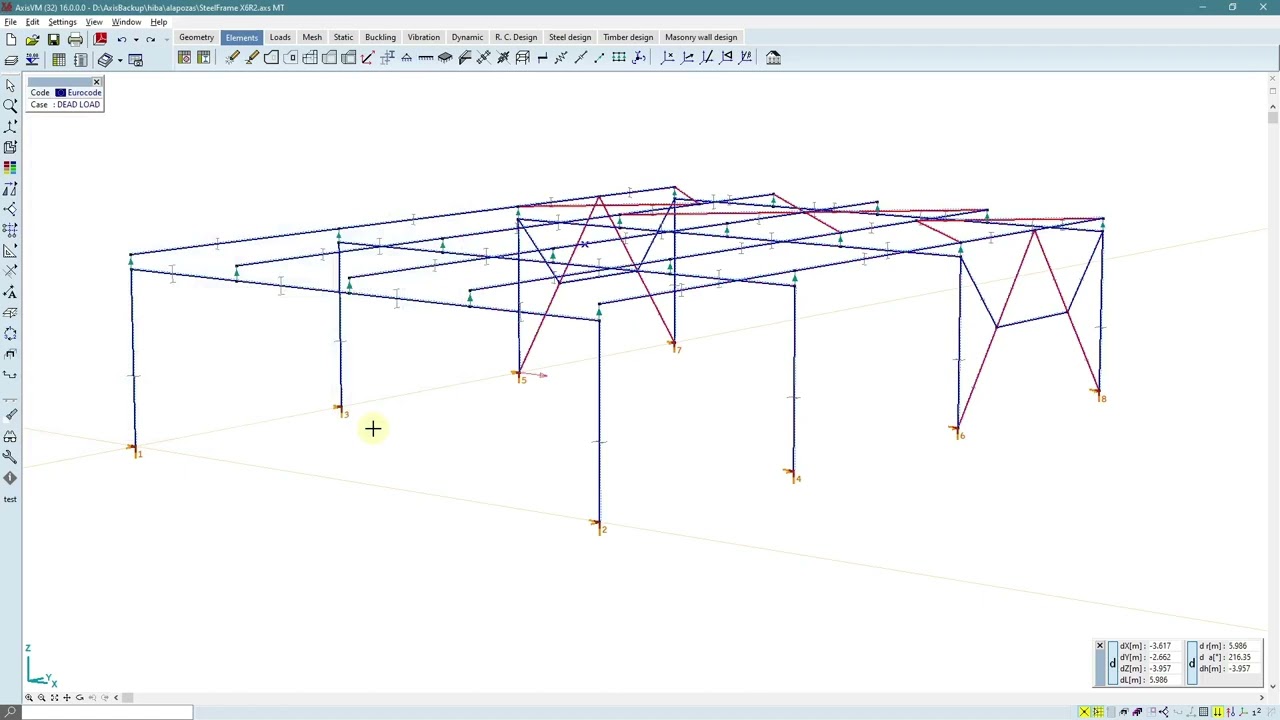Click the binoculars find icon in left sidebar
This screenshot has width=1280, height=720.
10,436
